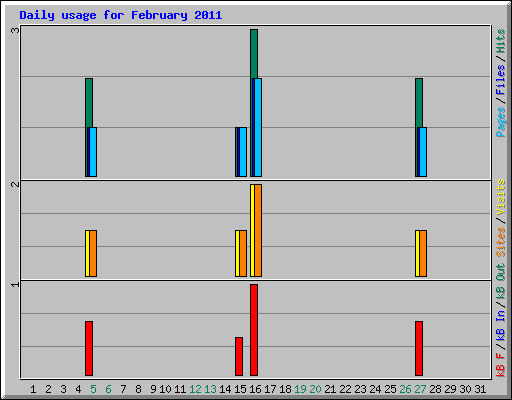Select the cyan Pages bar for day 16

click(x=258, y=127)
